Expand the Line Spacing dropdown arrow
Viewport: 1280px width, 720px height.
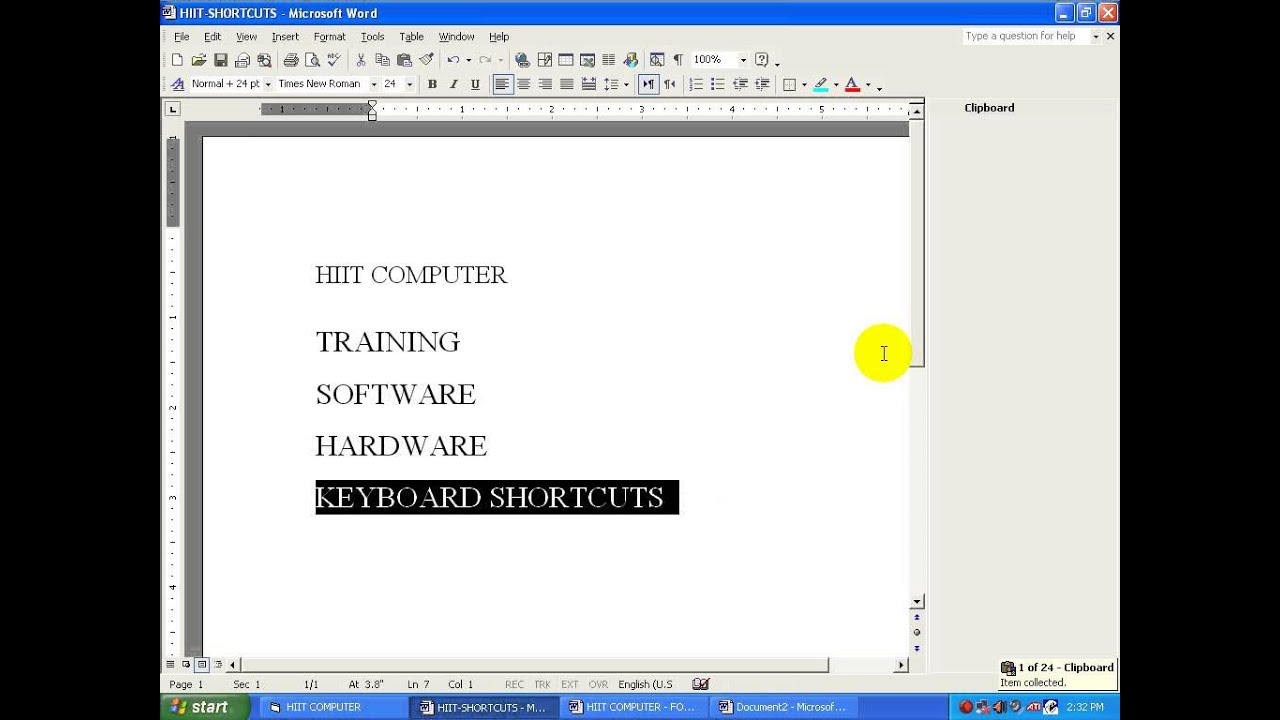click(x=626, y=84)
